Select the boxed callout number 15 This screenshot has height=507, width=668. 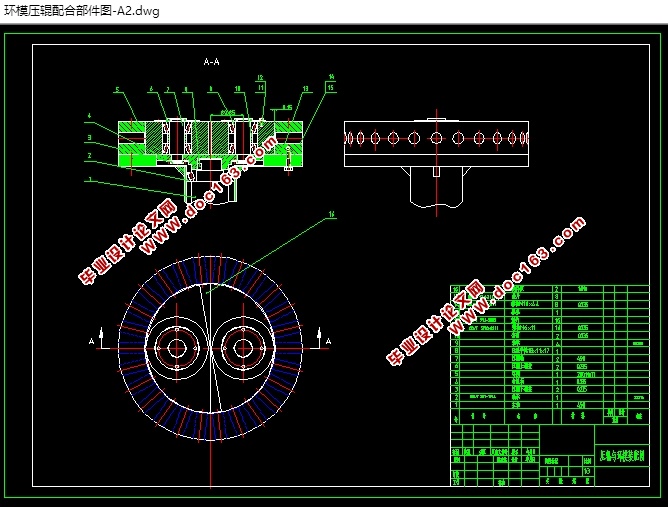pyautogui.click(x=331, y=88)
